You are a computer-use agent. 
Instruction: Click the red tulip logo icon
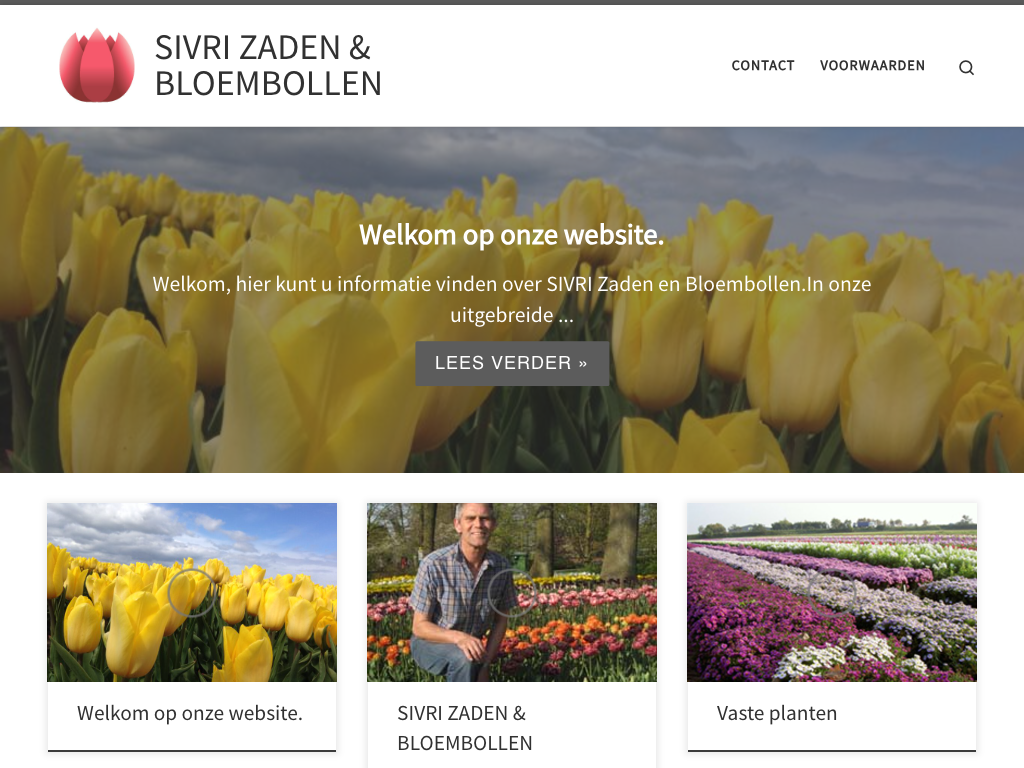coord(97,65)
